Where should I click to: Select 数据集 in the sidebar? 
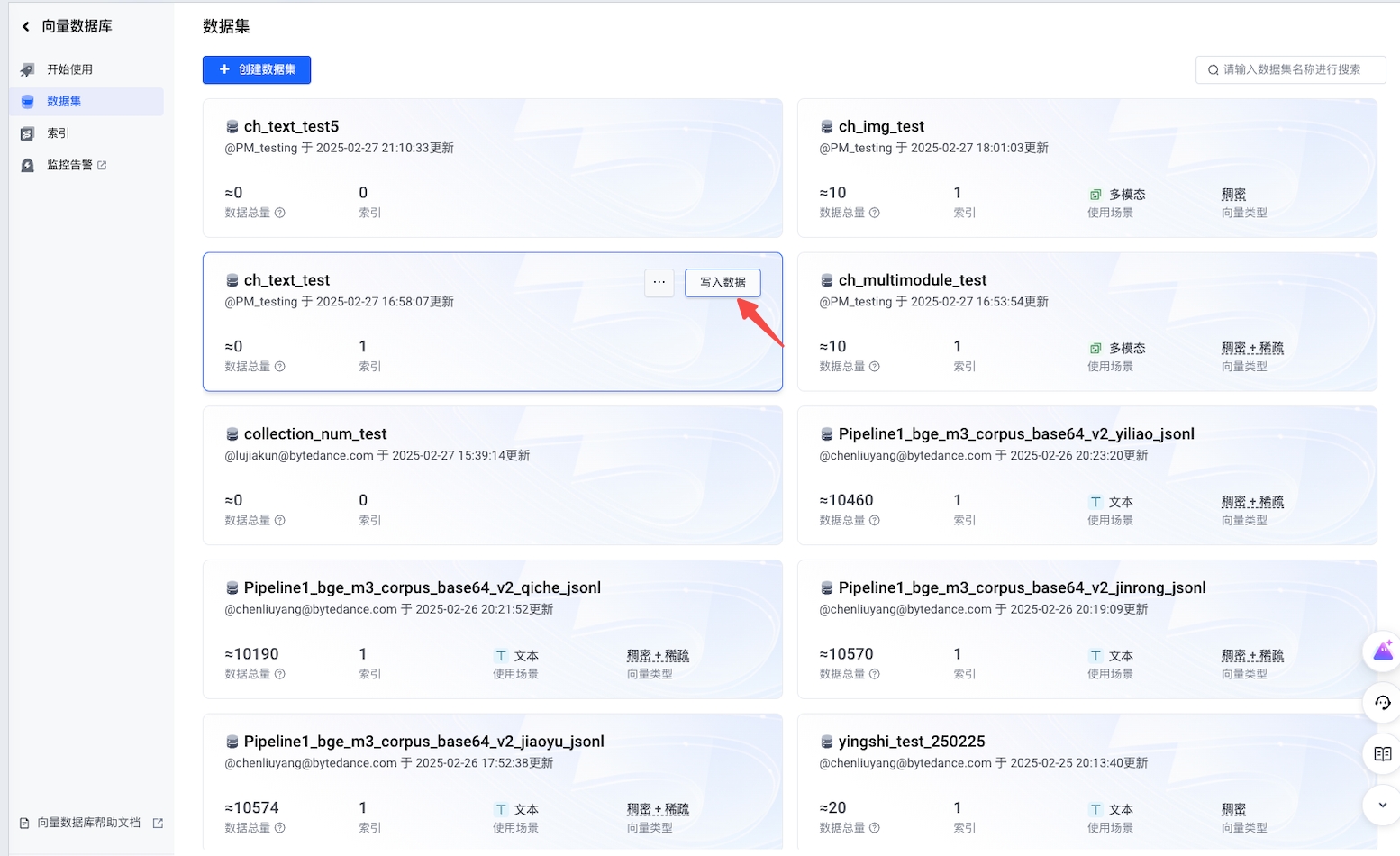coord(64,102)
